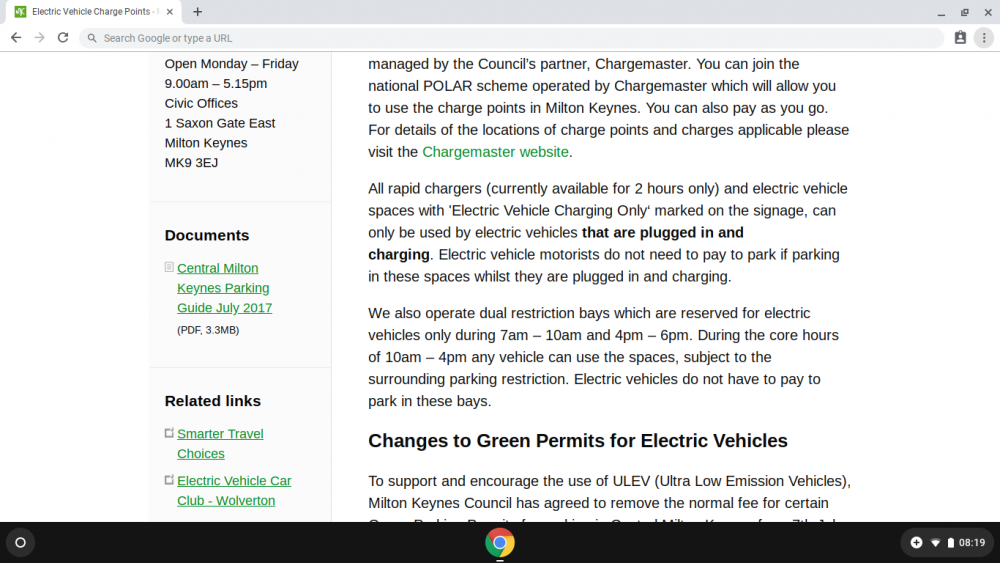Viewport: 1000px width, 563px height.
Task: Select the Electric Vehicle Charge Points tab
Action: click(94, 11)
